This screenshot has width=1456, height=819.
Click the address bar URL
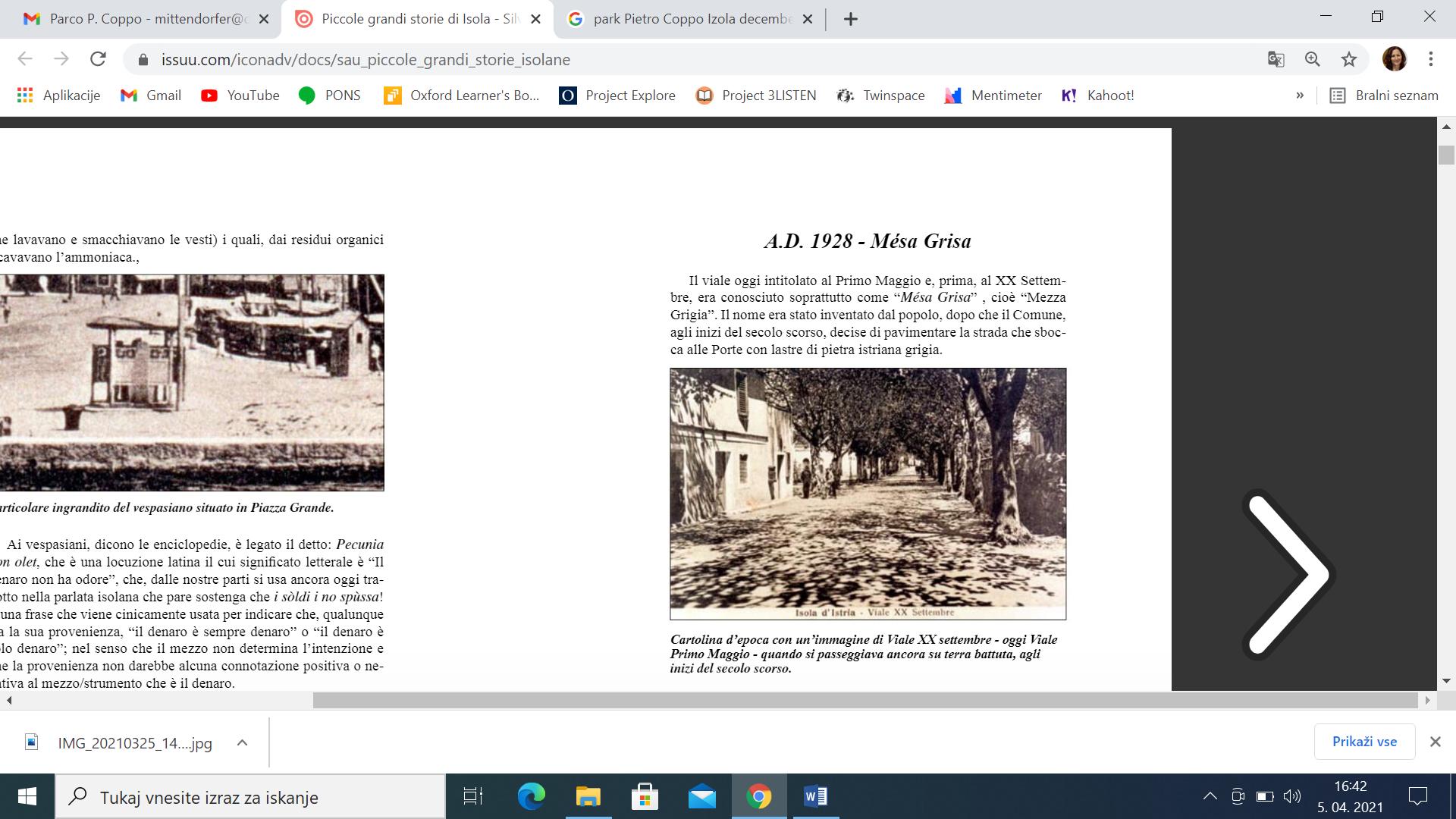click(366, 59)
